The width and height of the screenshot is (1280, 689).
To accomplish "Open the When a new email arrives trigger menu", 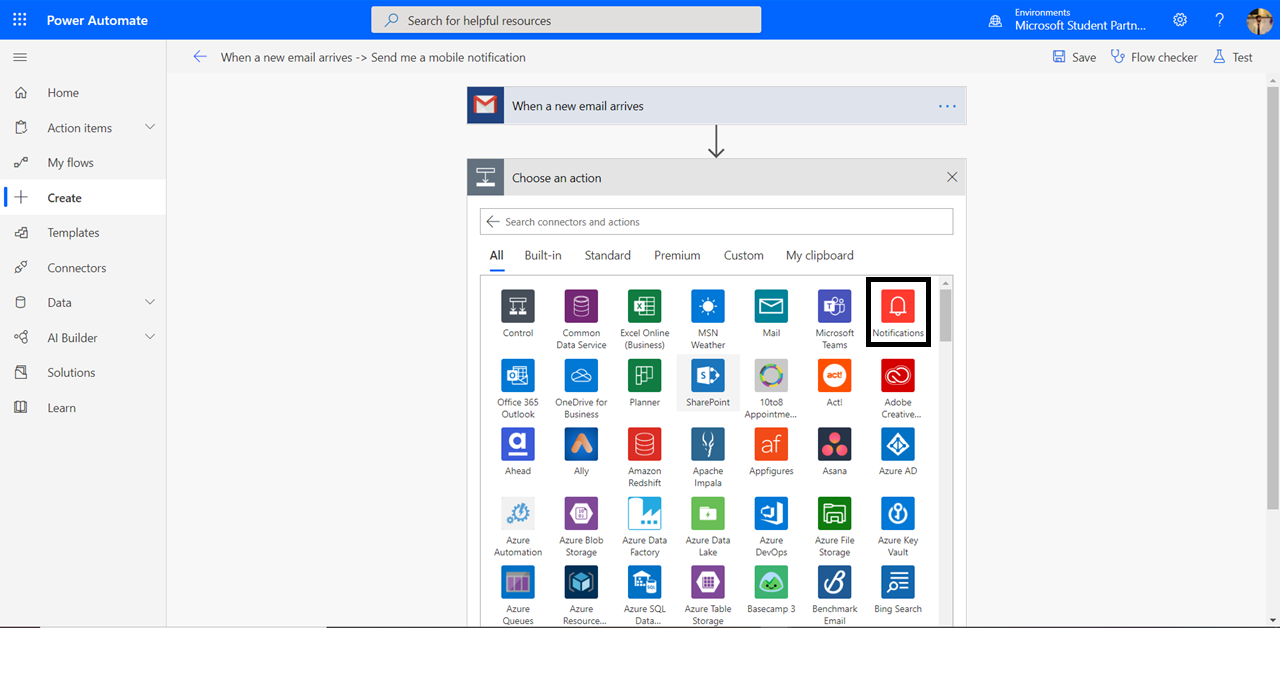I will tap(946, 105).
